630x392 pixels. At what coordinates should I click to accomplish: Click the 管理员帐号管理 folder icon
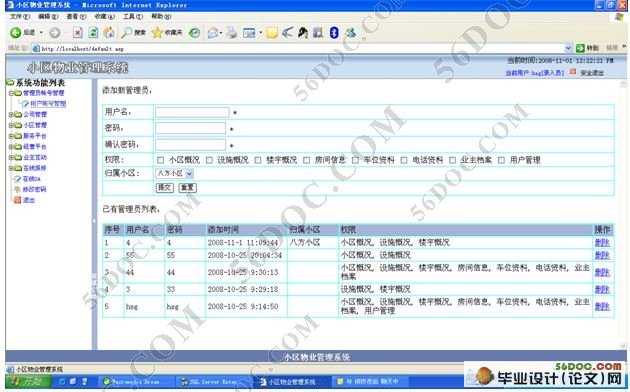click(x=18, y=93)
